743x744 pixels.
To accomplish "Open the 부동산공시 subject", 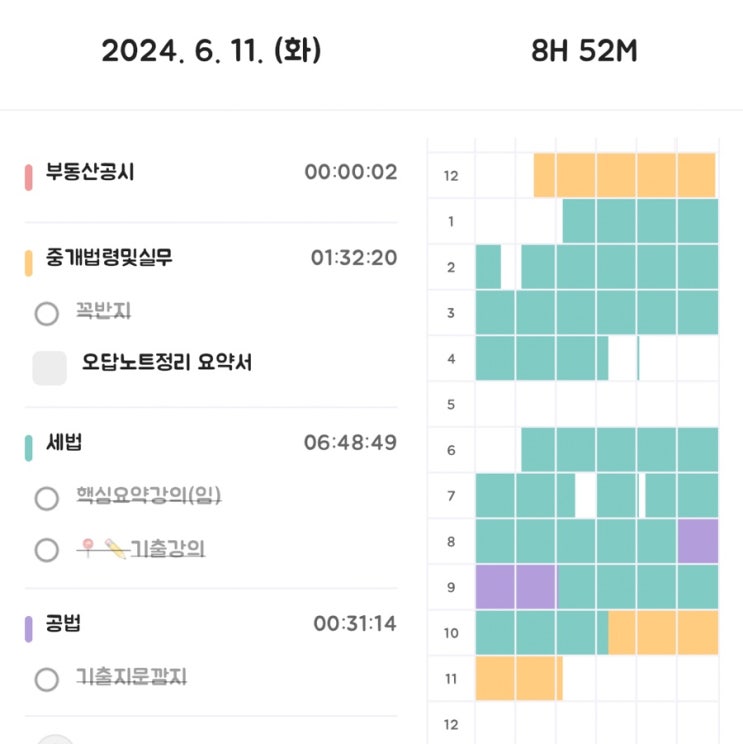I will click(x=90, y=172).
